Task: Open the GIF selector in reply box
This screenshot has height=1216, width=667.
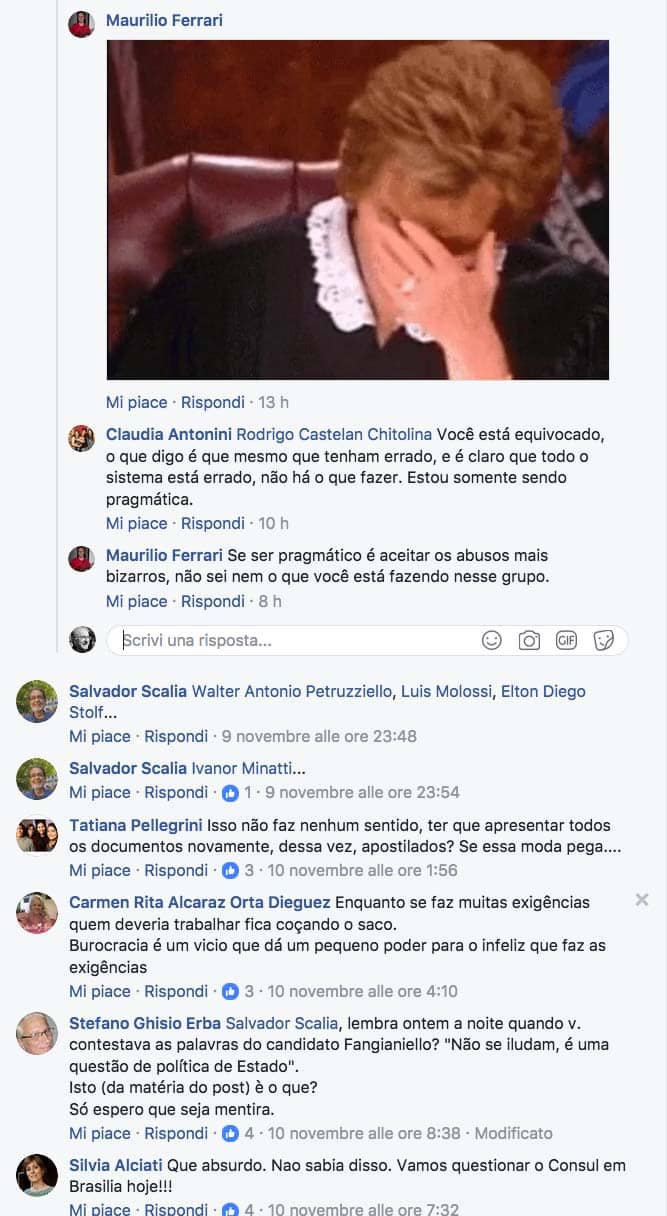Action: tap(567, 640)
